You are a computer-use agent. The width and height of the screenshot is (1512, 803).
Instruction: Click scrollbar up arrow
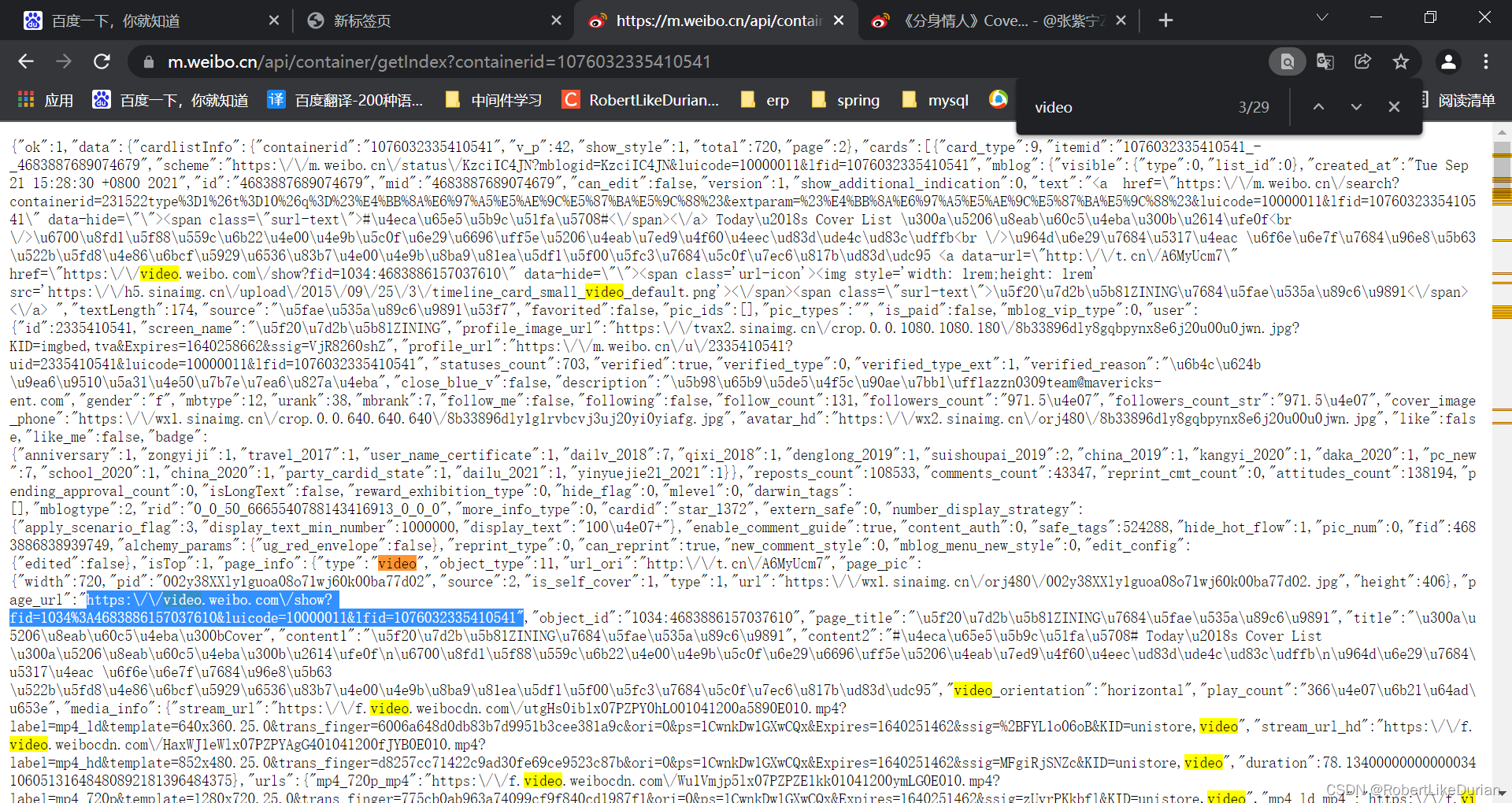coord(1502,131)
